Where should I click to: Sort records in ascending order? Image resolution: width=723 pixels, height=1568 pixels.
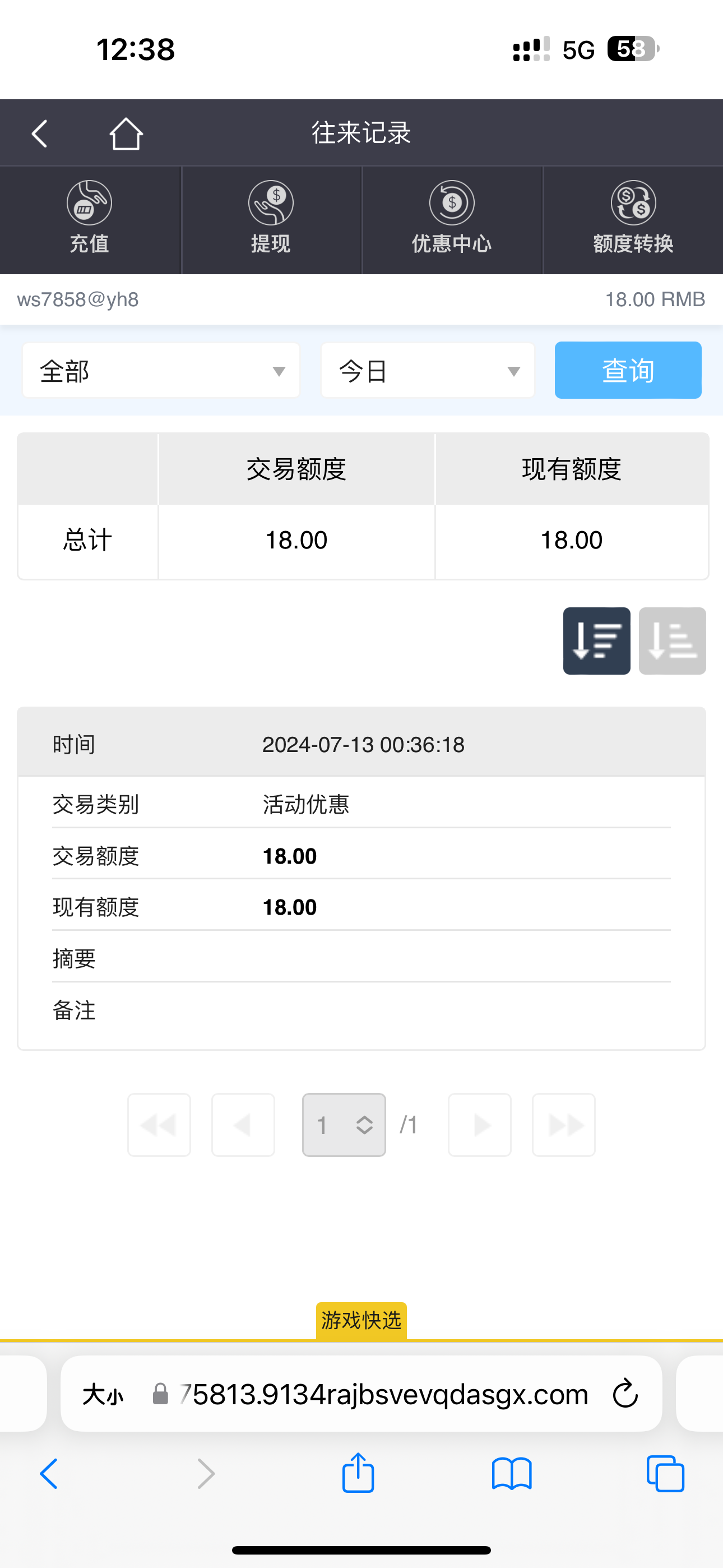672,641
